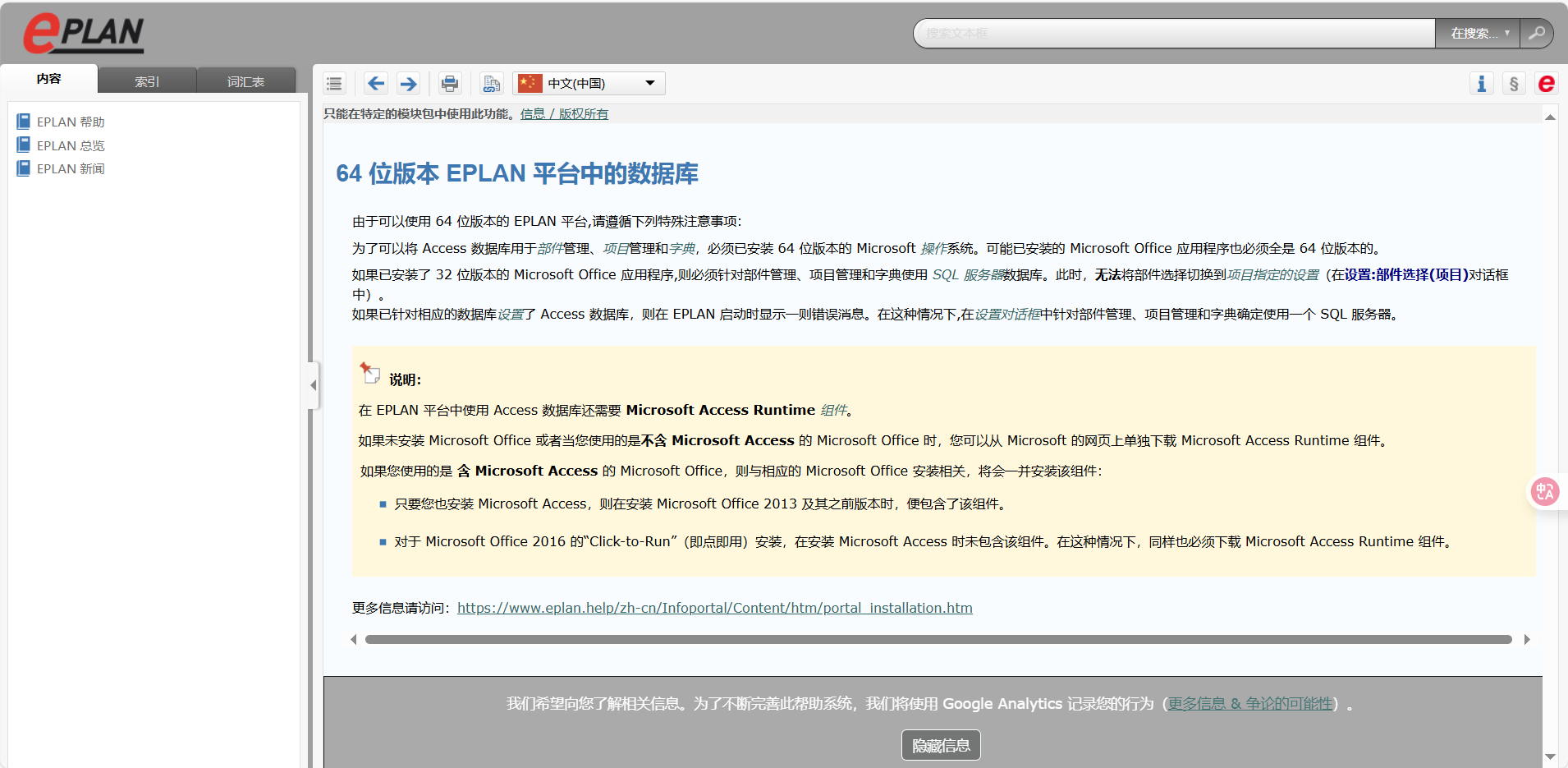
Task: Open the 项目指定的设置 link
Action: point(1272,274)
